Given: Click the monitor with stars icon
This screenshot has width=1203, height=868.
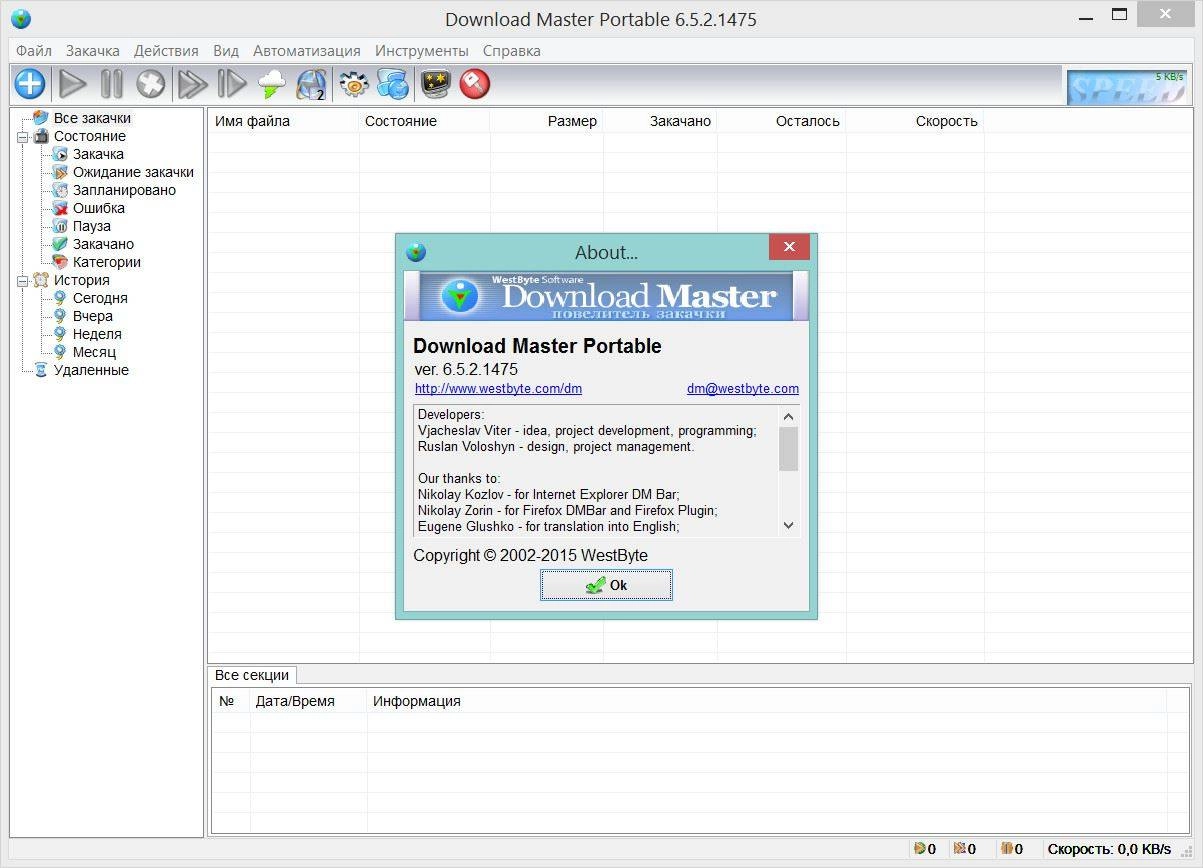Looking at the screenshot, I should click(x=435, y=84).
